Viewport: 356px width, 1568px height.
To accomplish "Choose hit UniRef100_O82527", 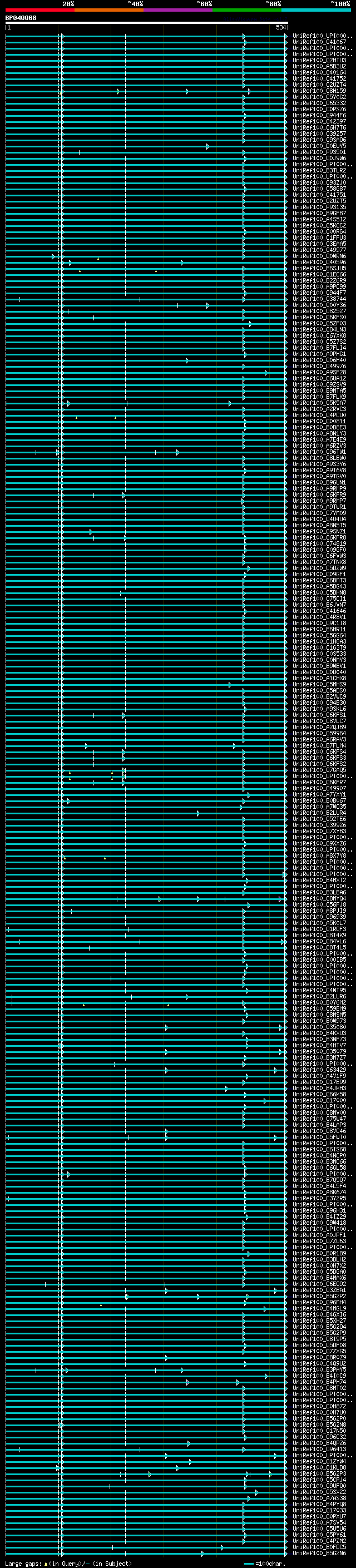I will click(x=319, y=311).
